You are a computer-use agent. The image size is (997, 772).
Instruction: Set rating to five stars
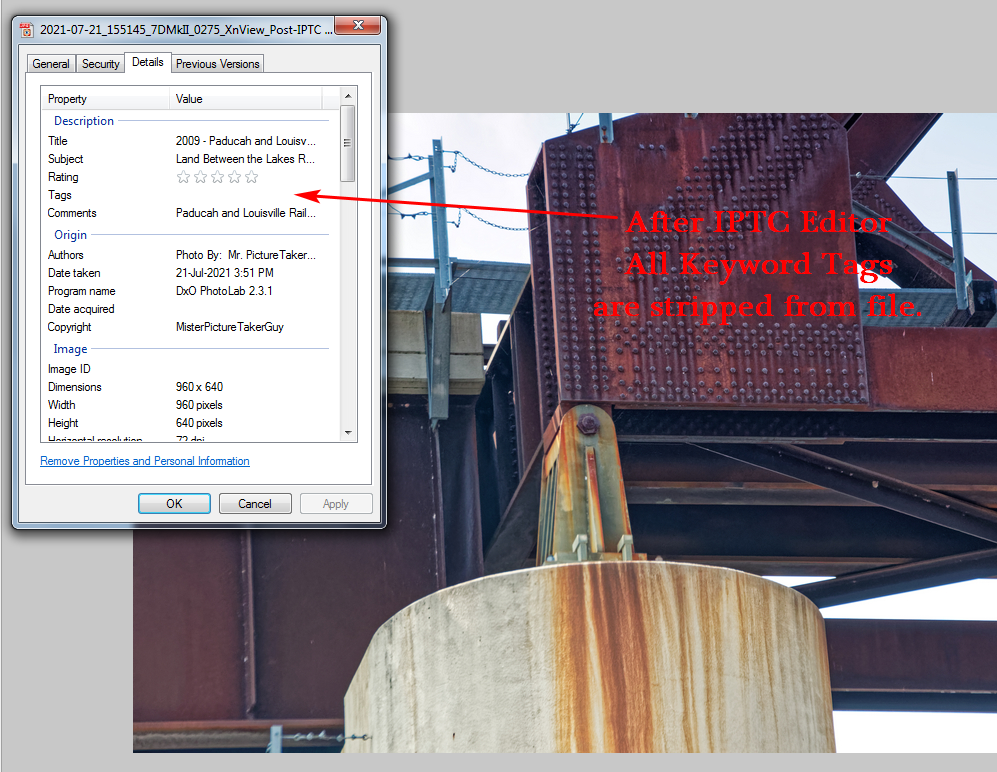point(252,177)
